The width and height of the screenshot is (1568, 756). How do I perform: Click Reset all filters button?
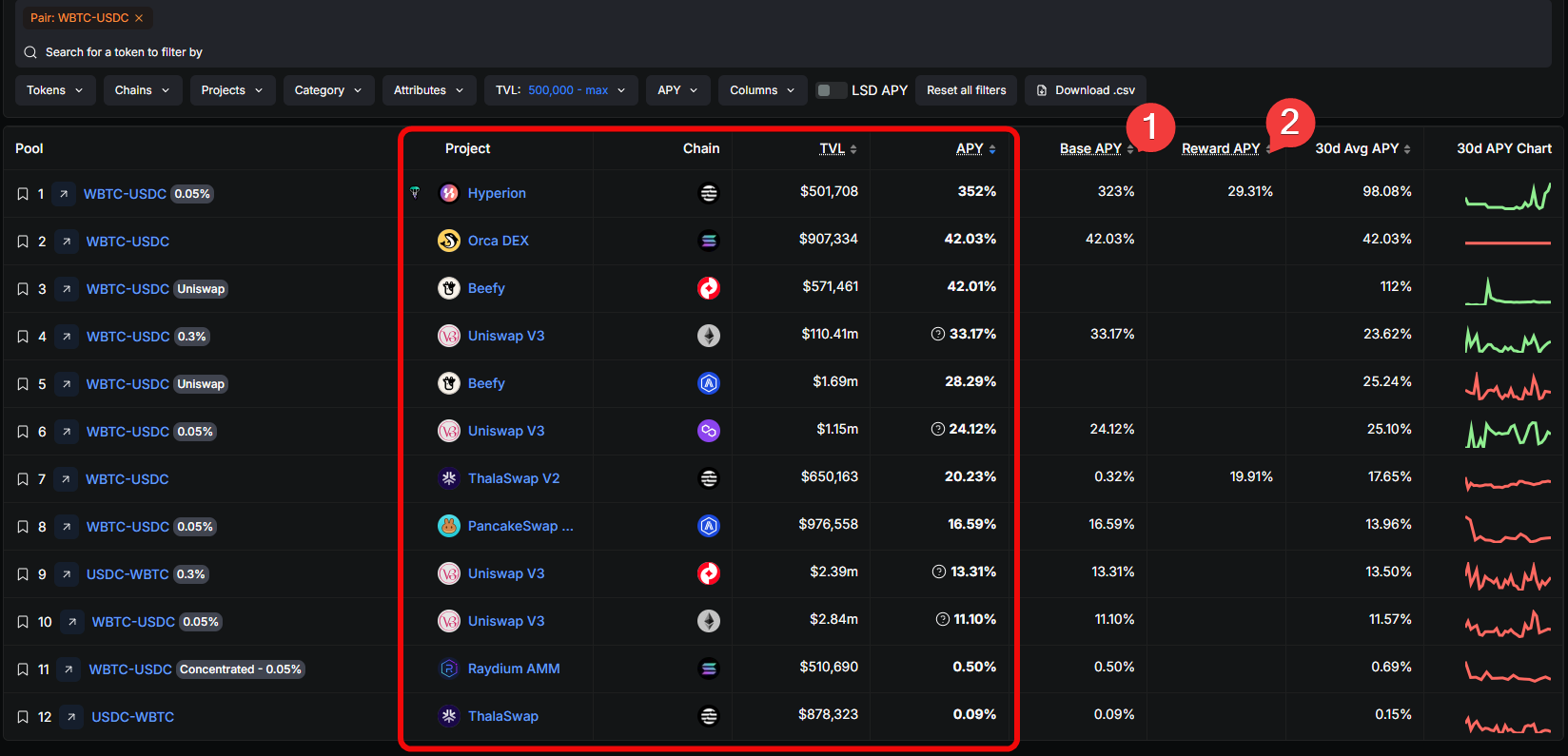click(966, 90)
